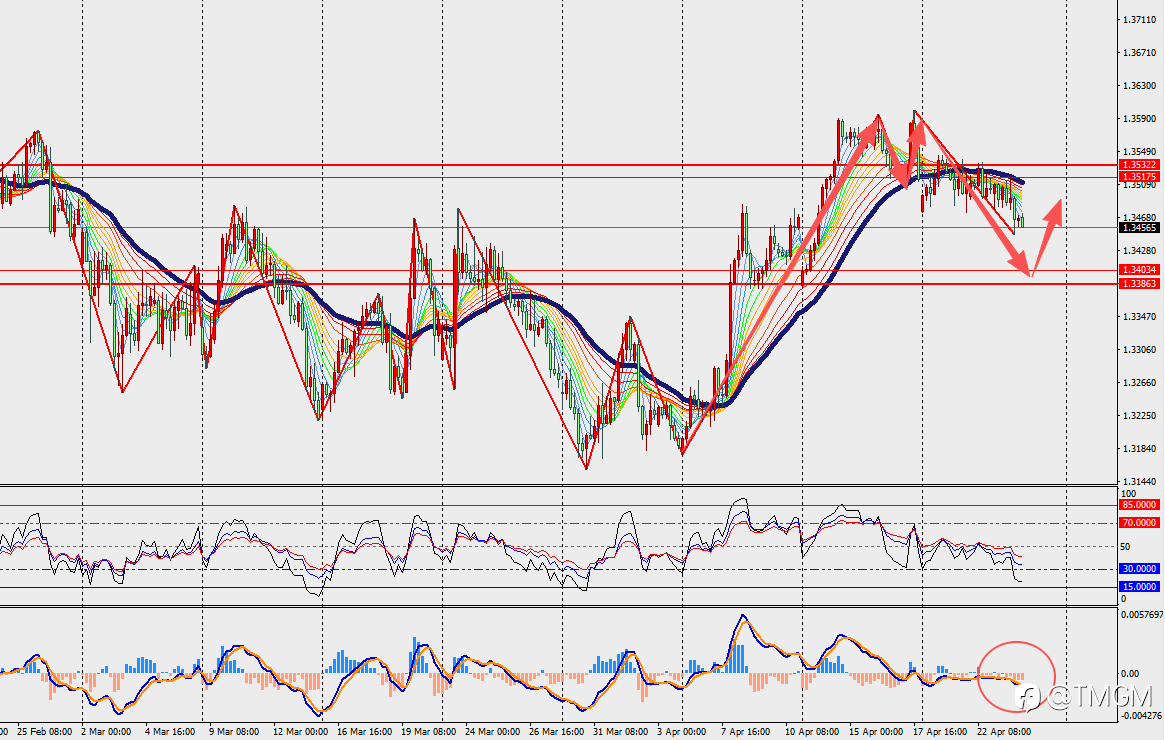Click the oscillator midline value 50

pos(1126,547)
